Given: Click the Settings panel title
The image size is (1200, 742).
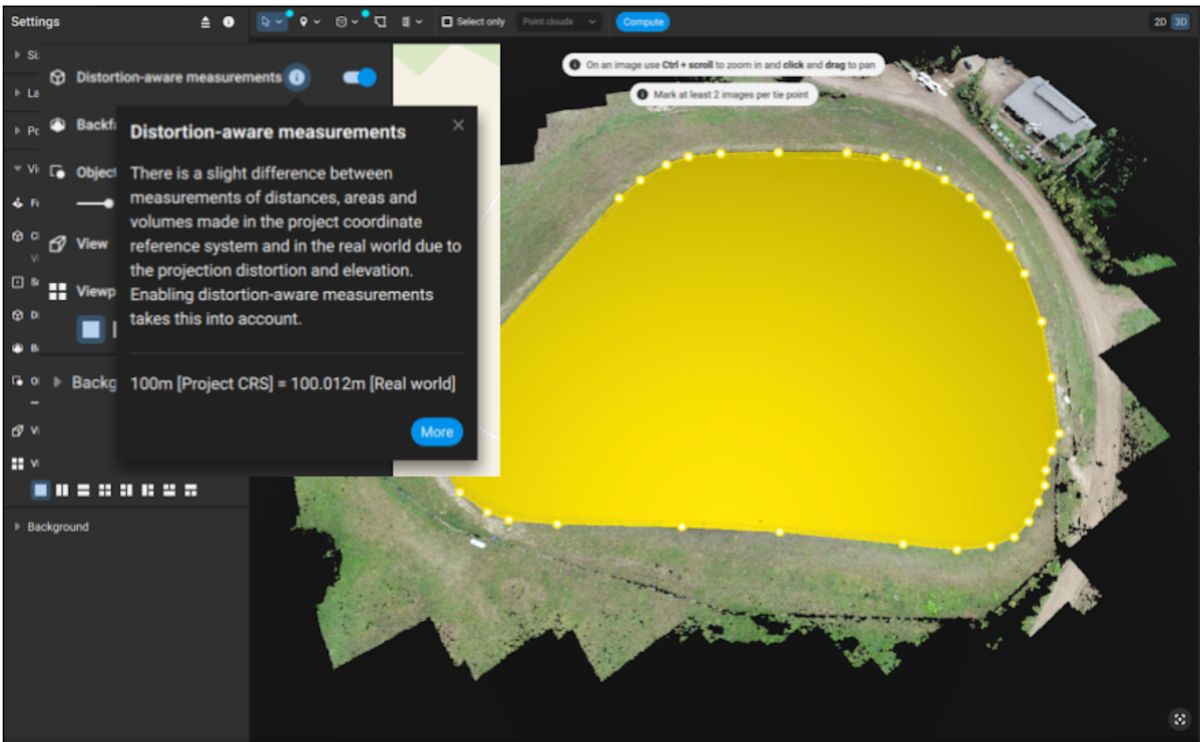Looking at the screenshot, I should (35, 21).
